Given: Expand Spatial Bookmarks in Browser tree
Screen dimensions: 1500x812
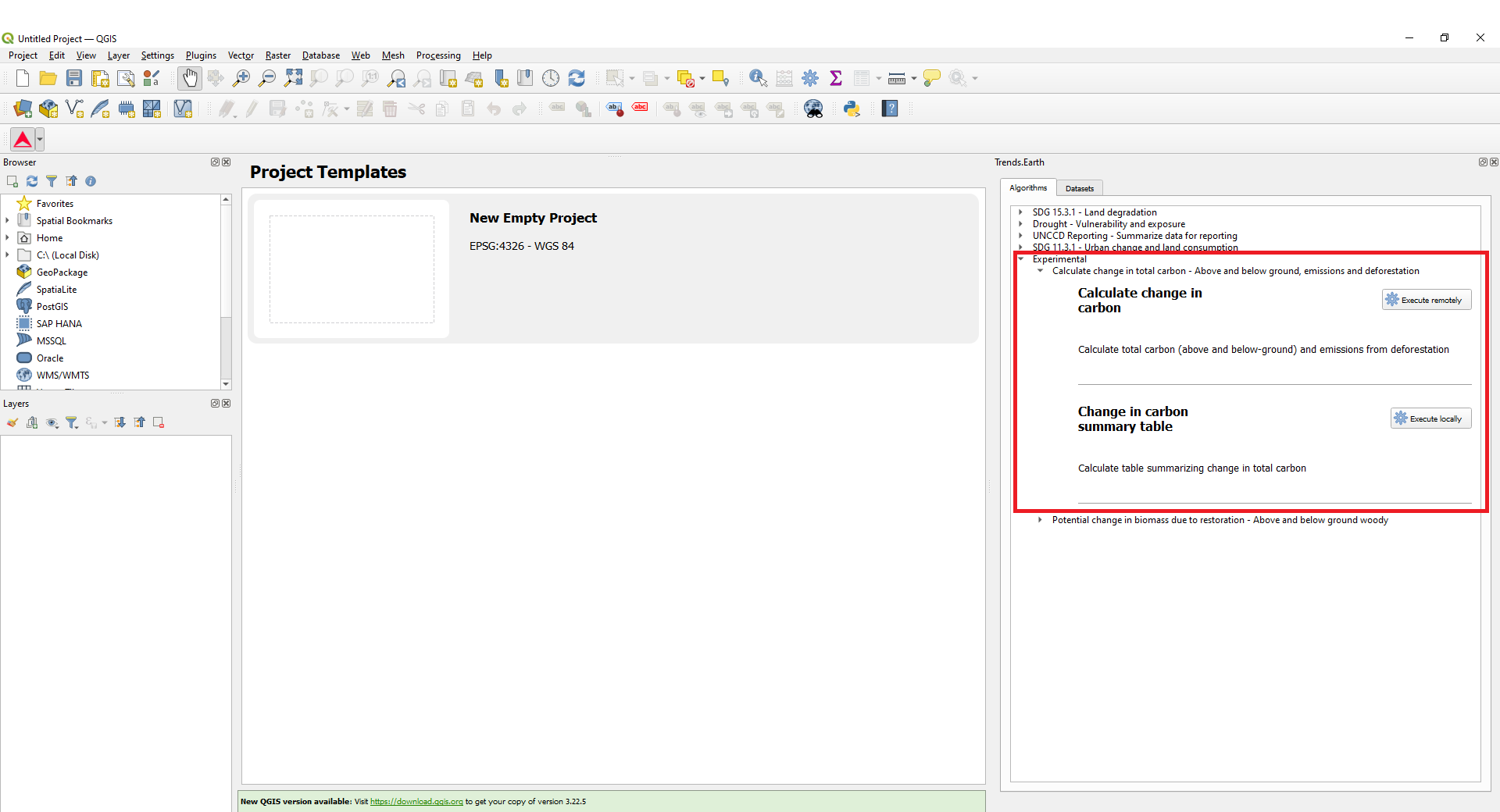Looking at the screenshot, I should 8,221.
